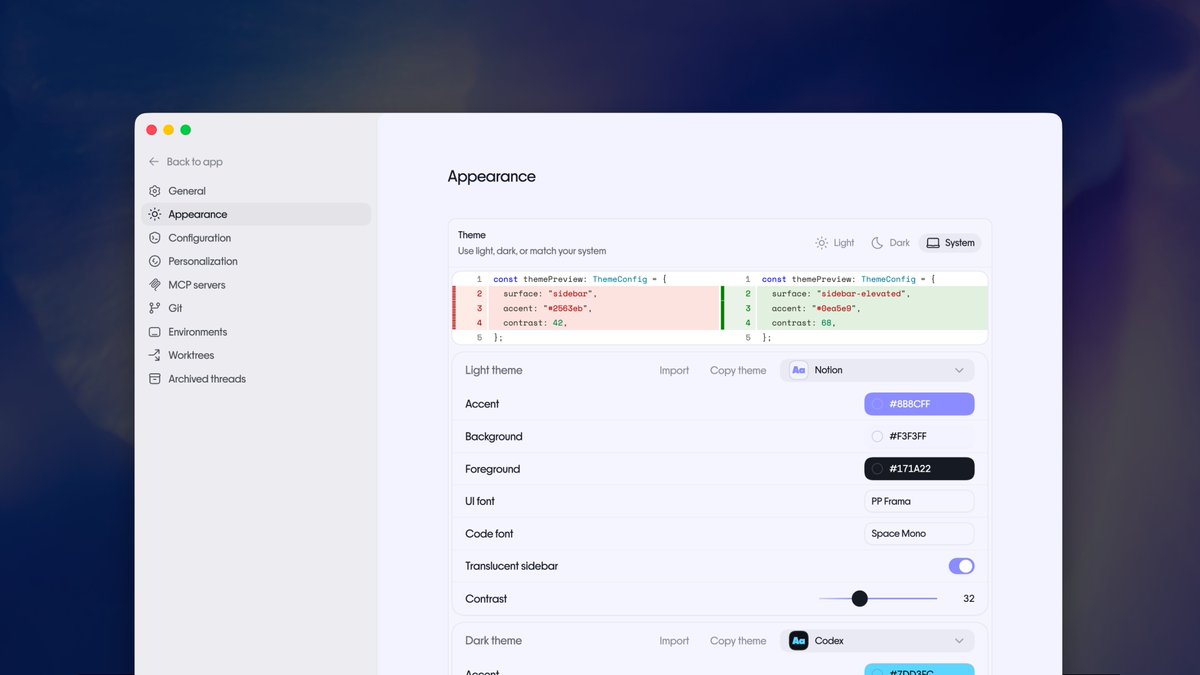The width and height of the screenshot is (1200, 675).
Task: Open the MCP servers section icon
Action: click(155, 284)
